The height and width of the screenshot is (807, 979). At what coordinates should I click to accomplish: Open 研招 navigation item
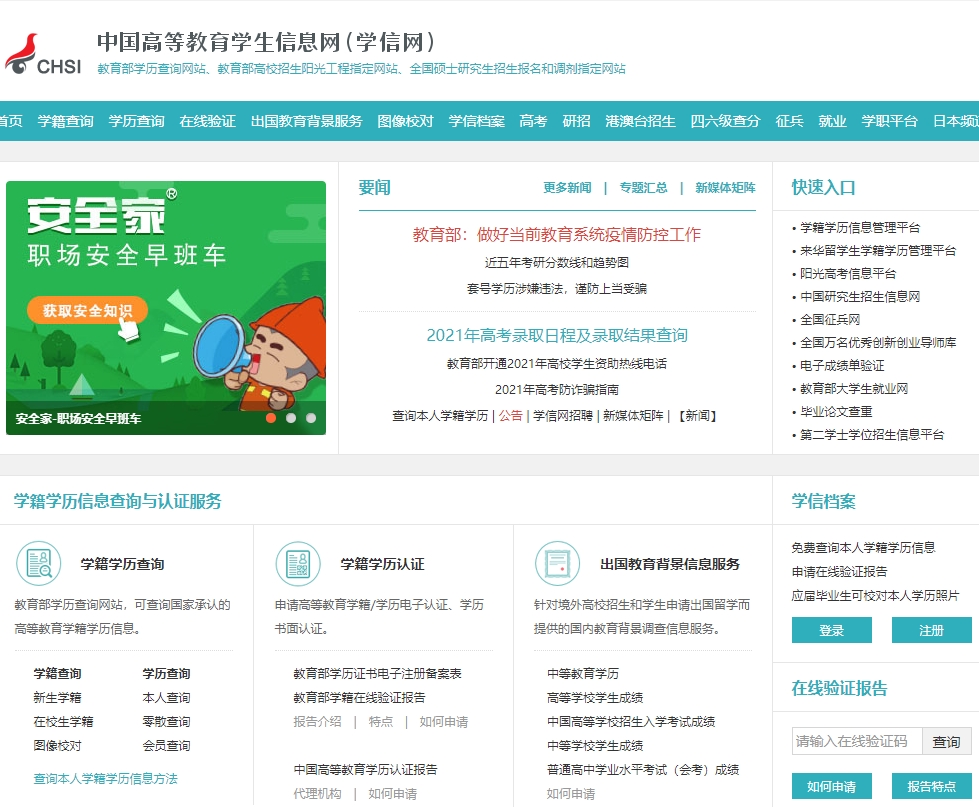(x=576, y=121)
